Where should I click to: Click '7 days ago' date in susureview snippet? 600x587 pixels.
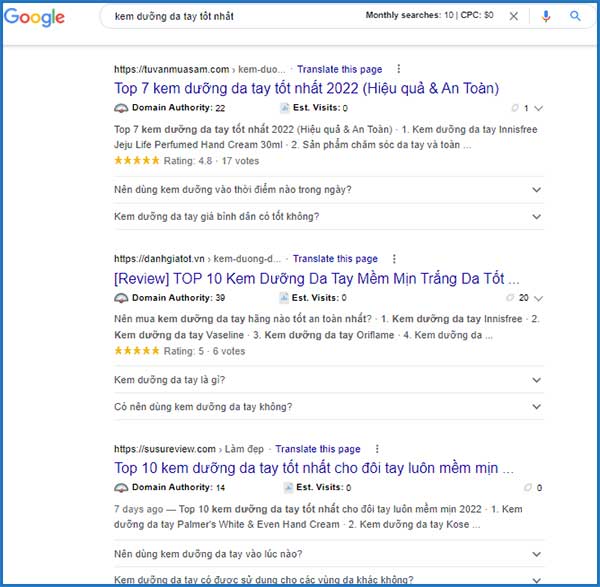click(139, 509)
